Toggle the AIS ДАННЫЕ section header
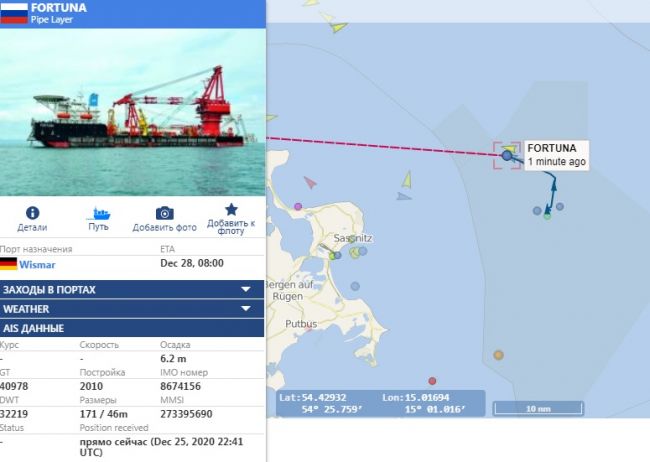The width and height of the screenshot is (650, 462). click(132, 328)
